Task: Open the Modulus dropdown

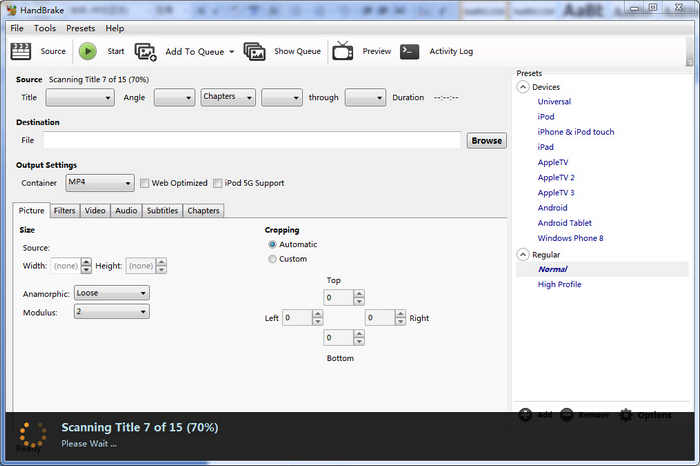Action: (x=112, y=312)
